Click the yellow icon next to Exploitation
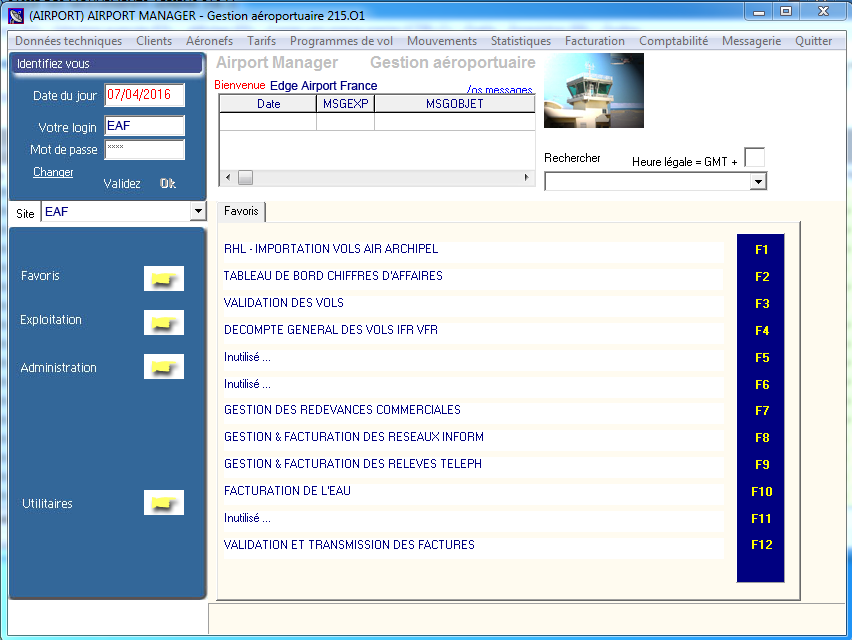Viewport: 852px width, 640px height. point(164,322)
